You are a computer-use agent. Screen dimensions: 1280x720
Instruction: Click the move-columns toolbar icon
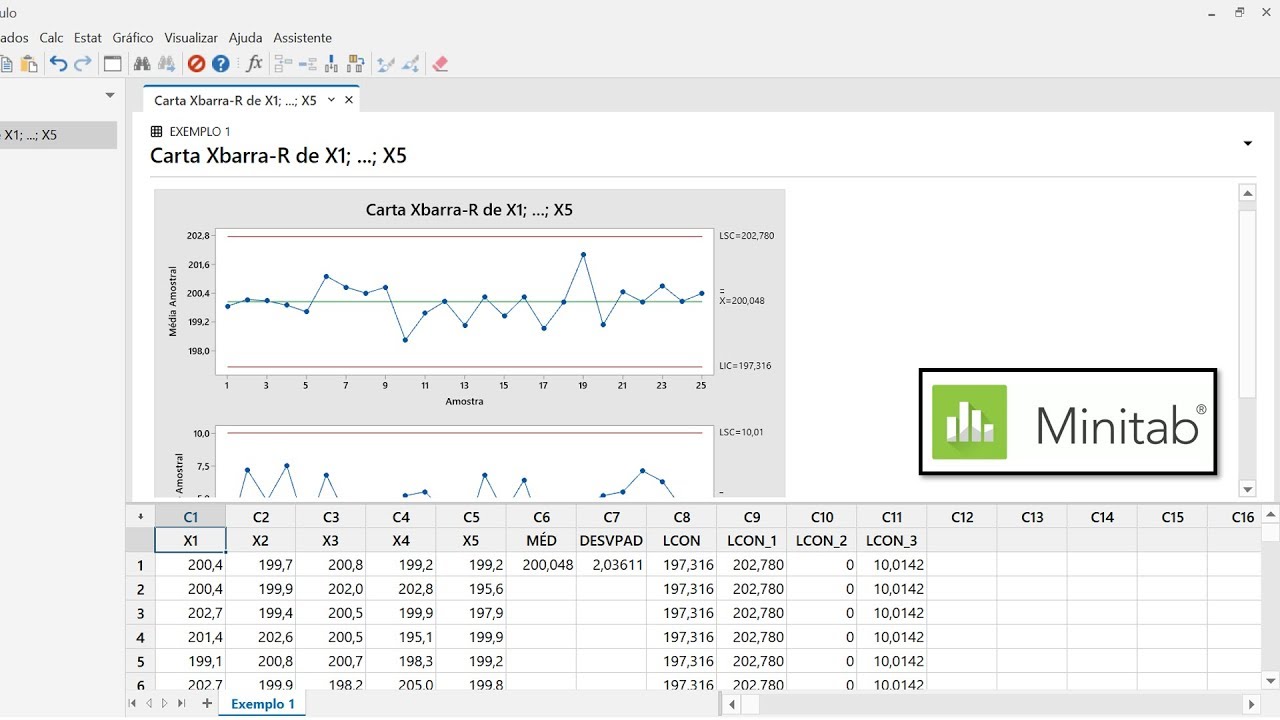pyautogui.click(x=355, y=64)
